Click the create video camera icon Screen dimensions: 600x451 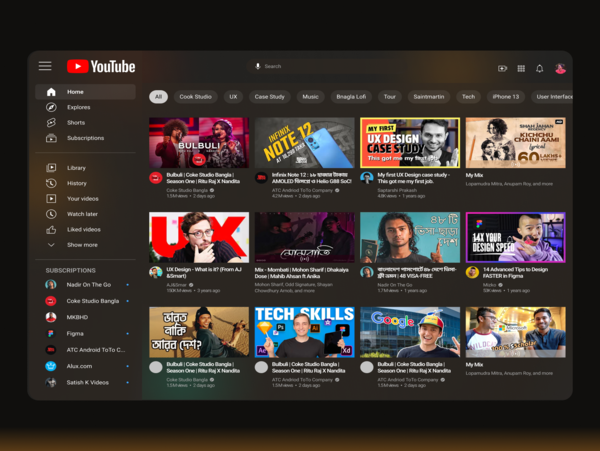(502, 68)
